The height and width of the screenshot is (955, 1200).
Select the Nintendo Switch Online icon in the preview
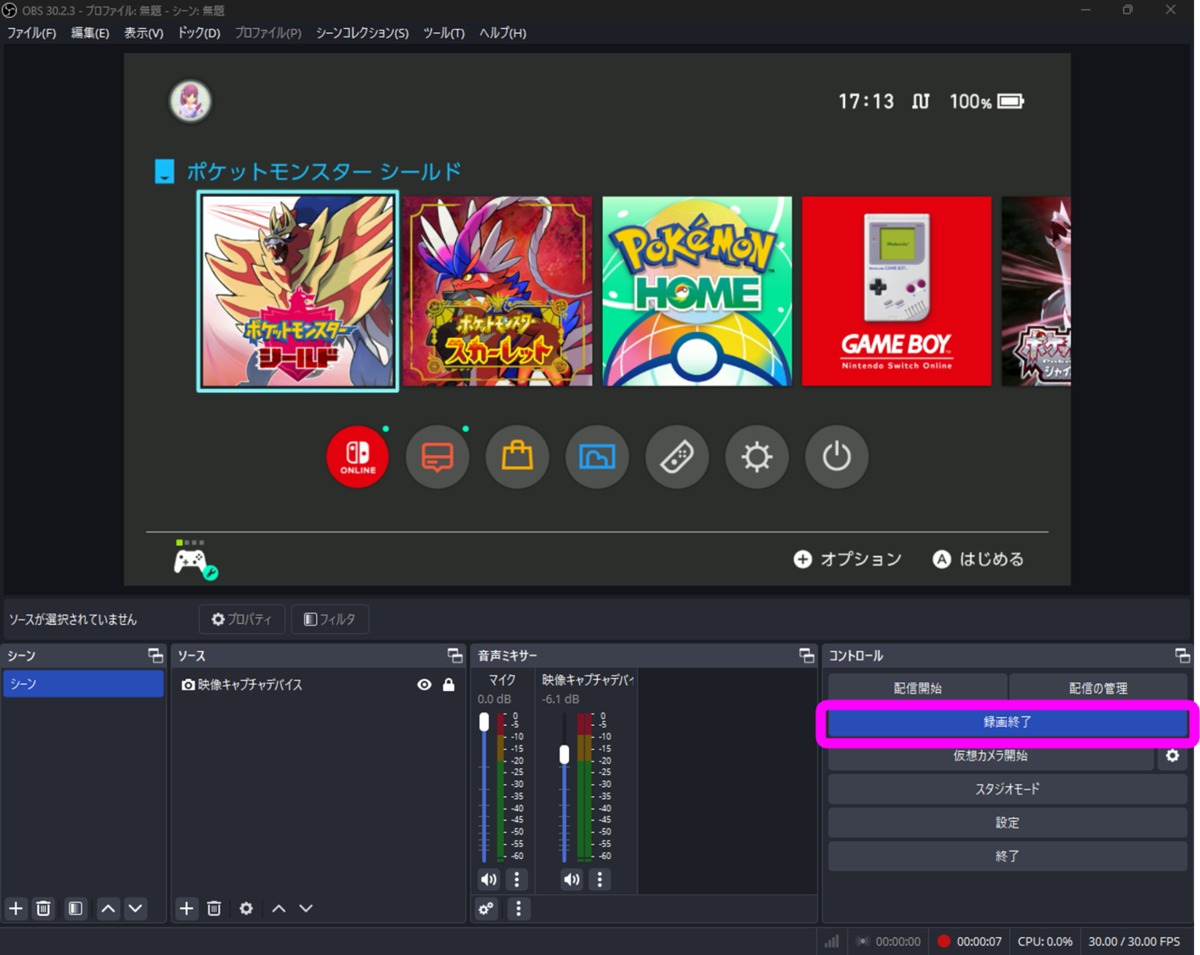(358, 457)
